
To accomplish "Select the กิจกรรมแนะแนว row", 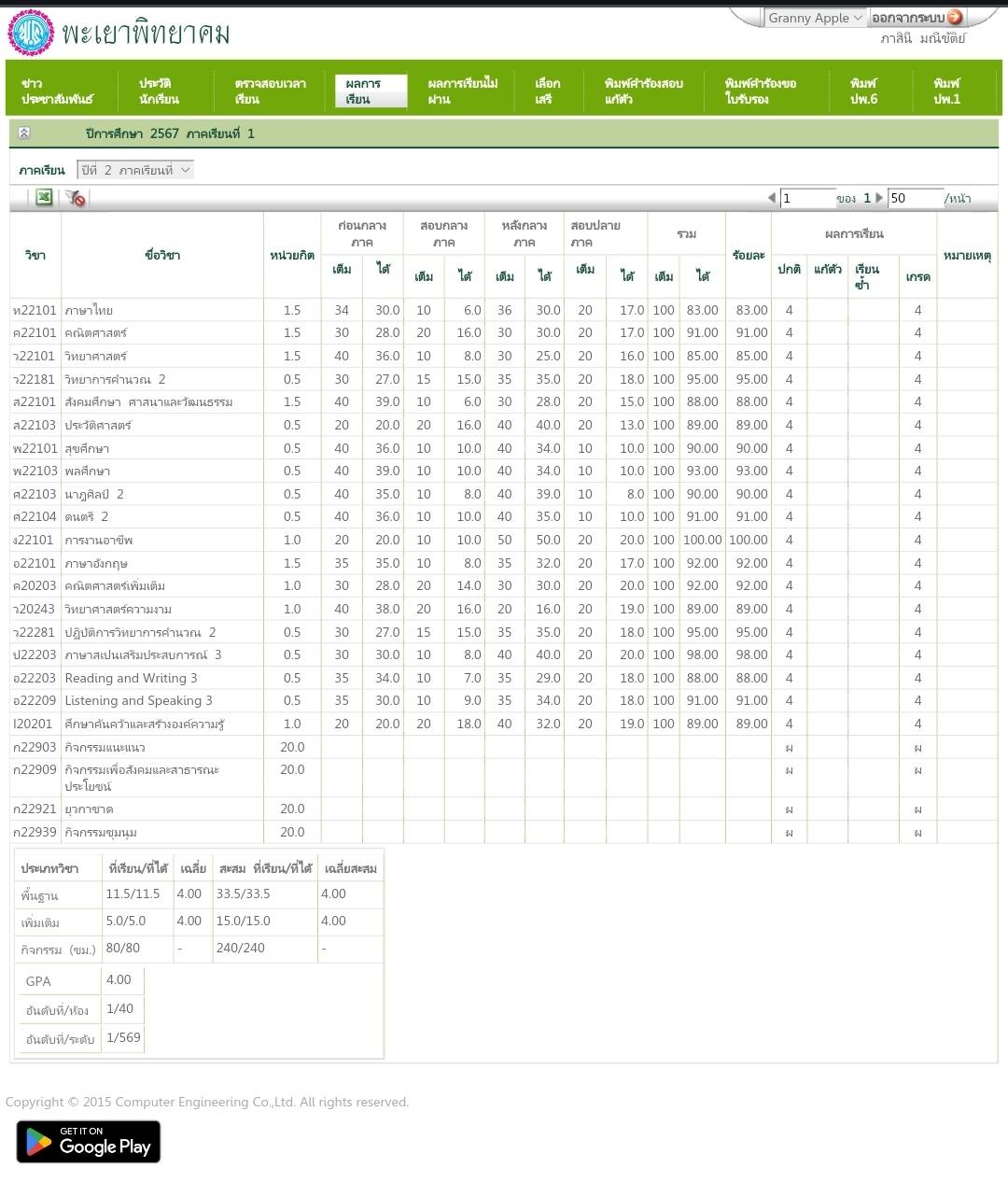I will coord(504,747).
